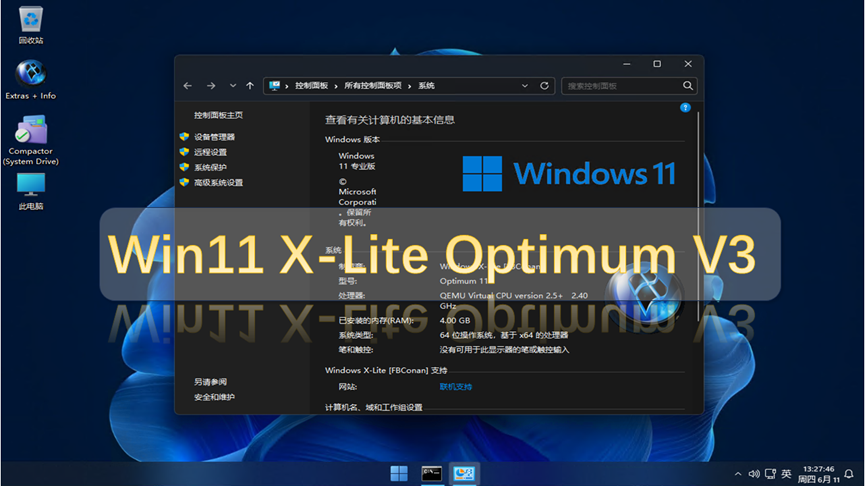Screen dimensions: 865x486
Task: Open the Recycle Bin desktop icon
Action: coord(31,25)
